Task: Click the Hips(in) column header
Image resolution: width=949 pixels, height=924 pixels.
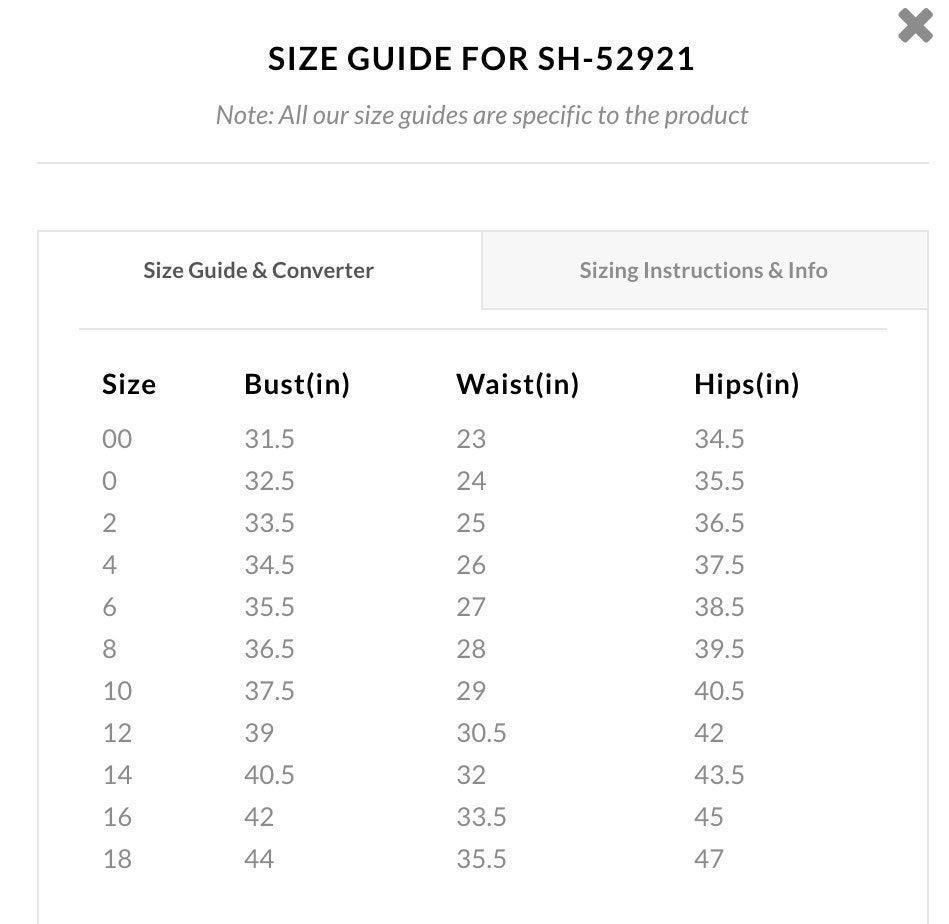Action: coord(747,384)
